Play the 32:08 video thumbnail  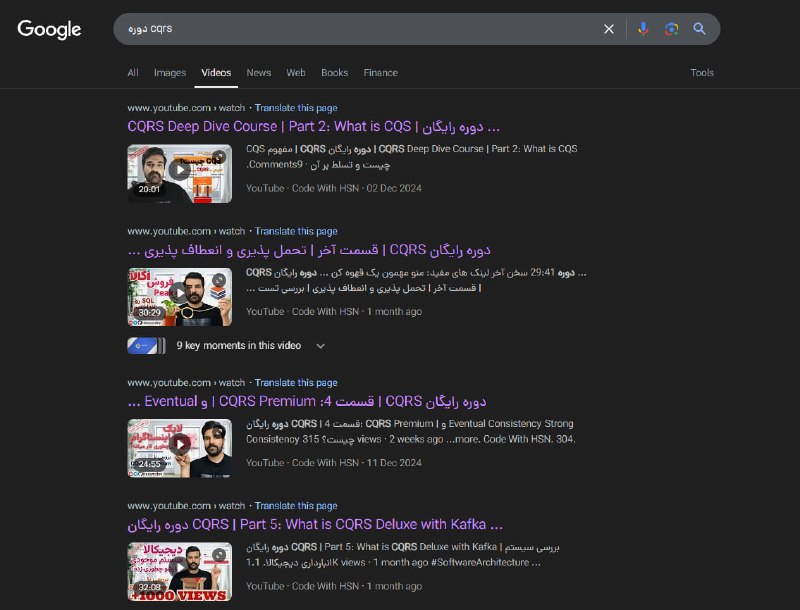pyautogui.click(x=180, y=572)
